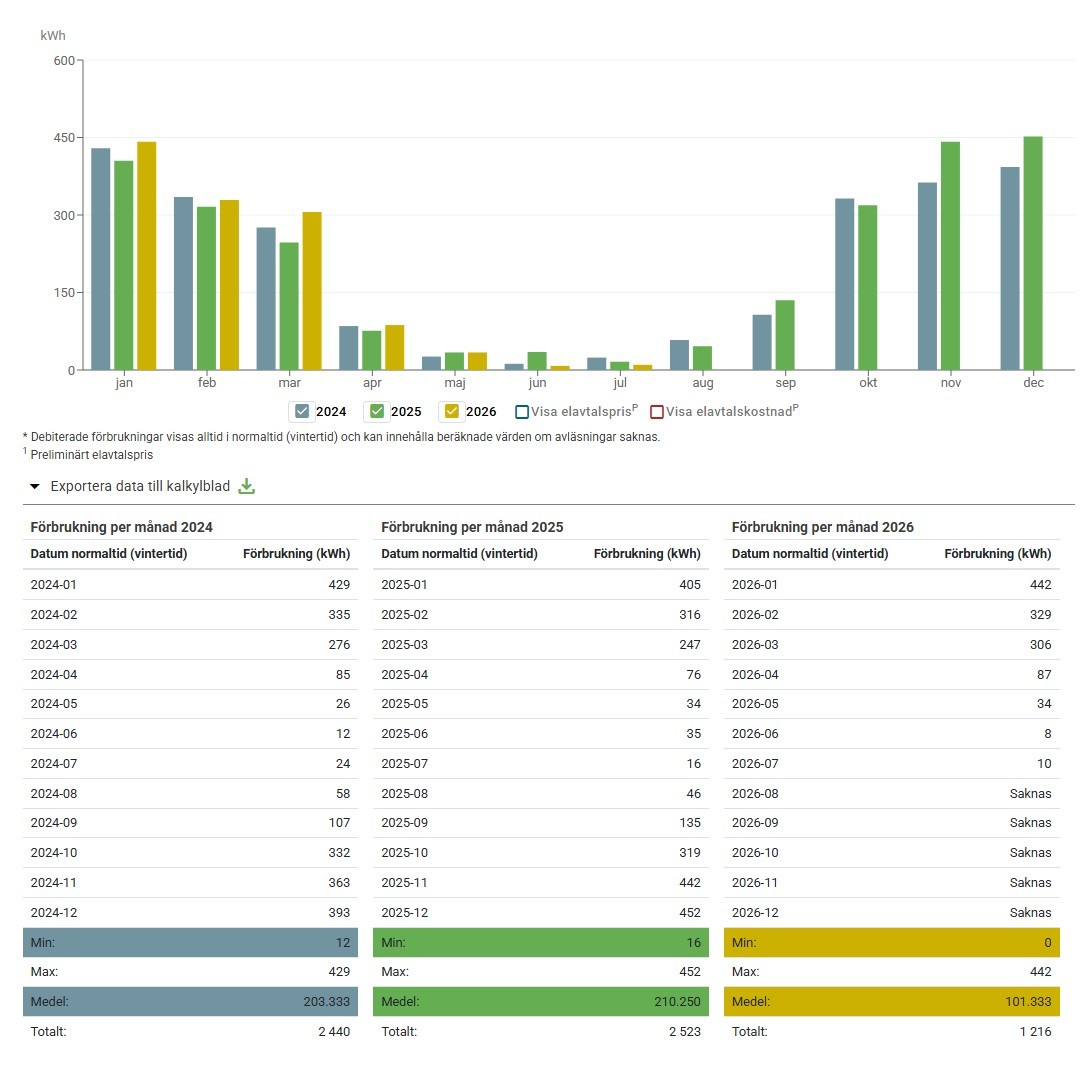
Task: Click the 2026 Totalt value 1 216
Action: (x=1036, y=1032)
